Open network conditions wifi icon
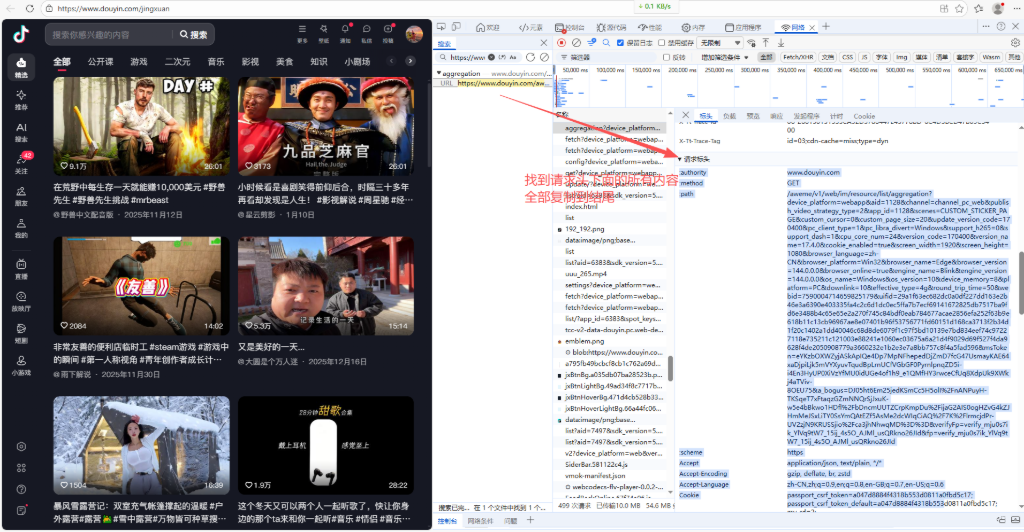 (x=752, y=42)
